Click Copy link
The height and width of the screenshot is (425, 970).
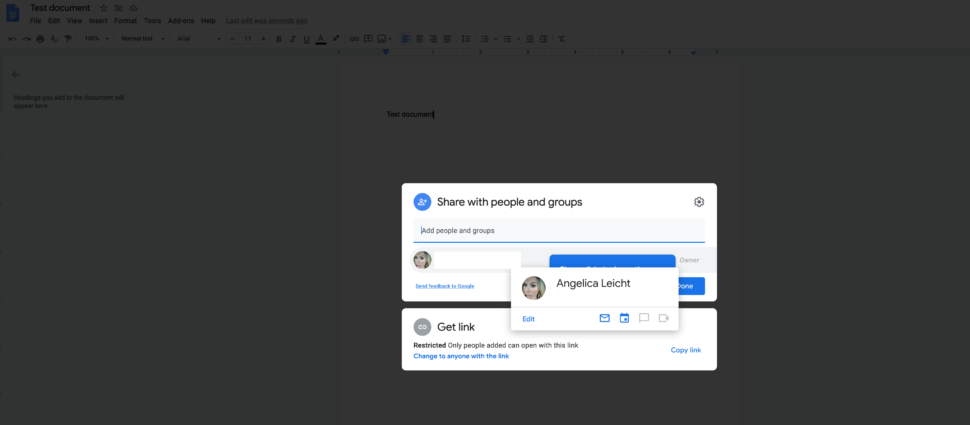pos(685,350)
